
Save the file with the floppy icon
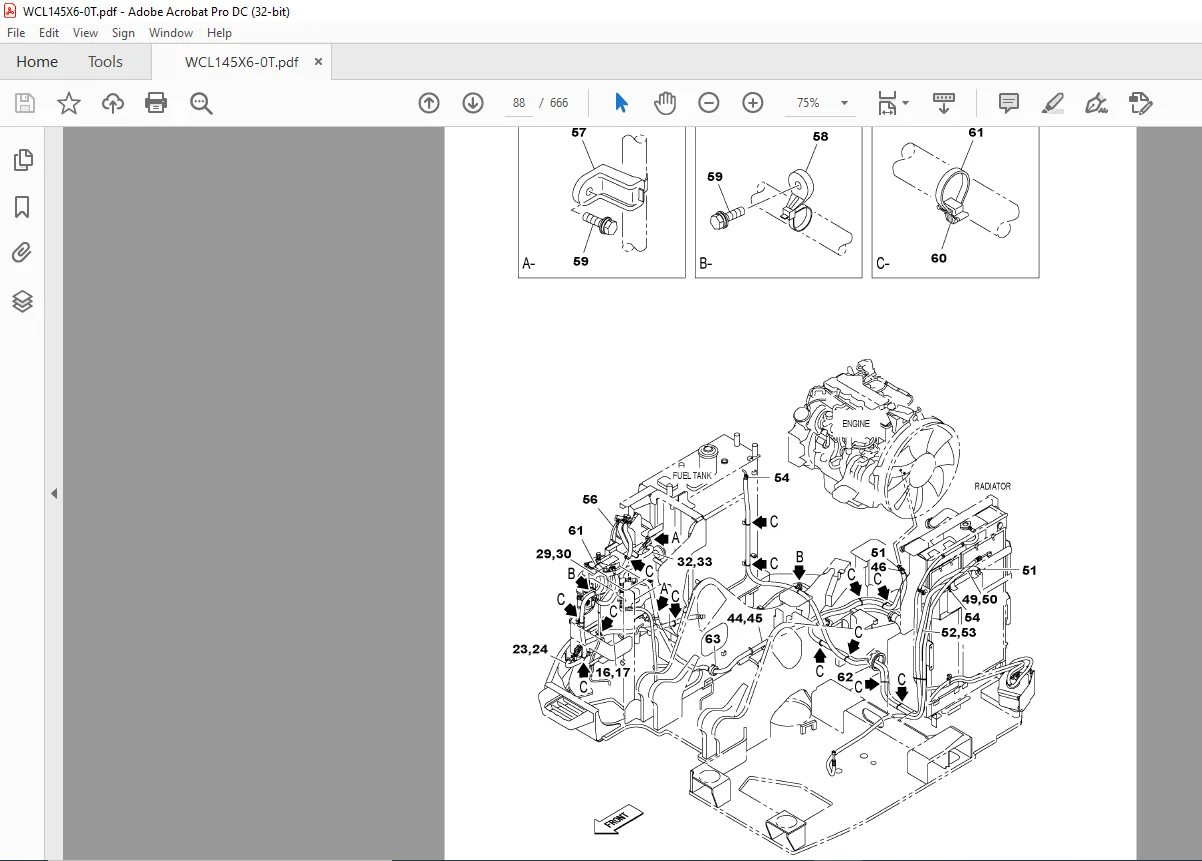coord(25,103)
